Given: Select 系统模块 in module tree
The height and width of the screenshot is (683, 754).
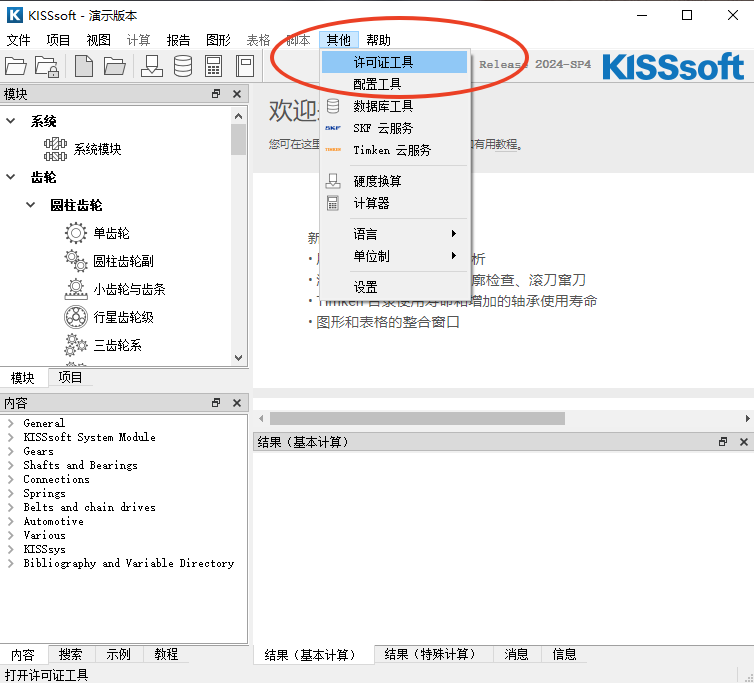Looking at the screenshot, I should click(x=97, y=149).
